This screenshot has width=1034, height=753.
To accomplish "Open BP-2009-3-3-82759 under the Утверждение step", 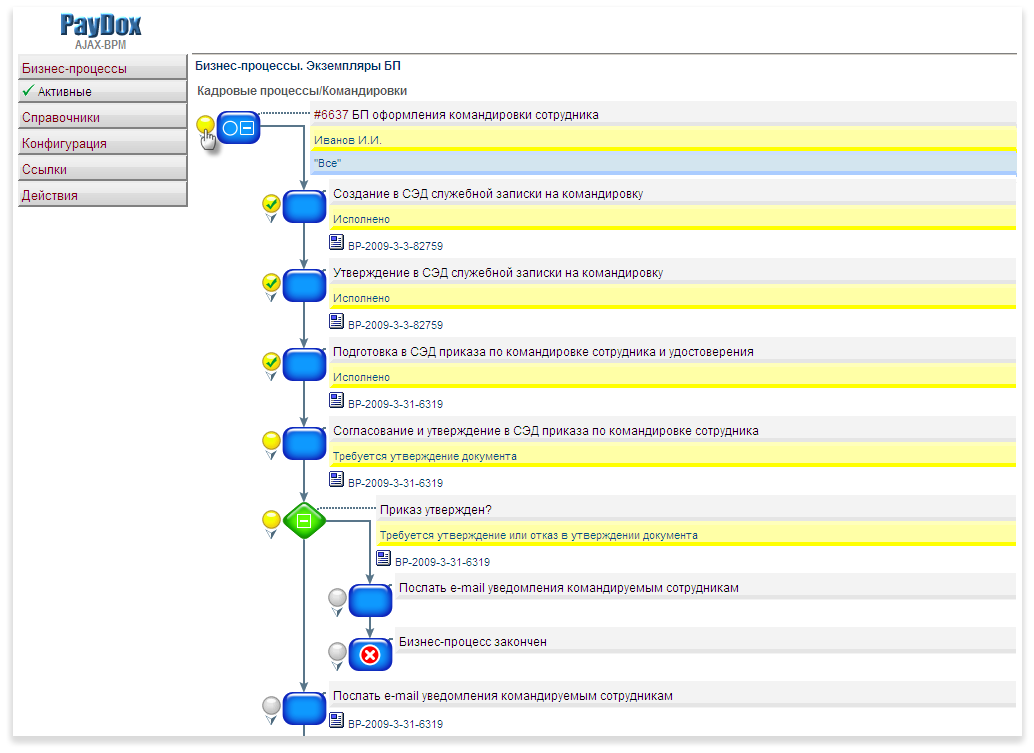I will click(396, 325).
